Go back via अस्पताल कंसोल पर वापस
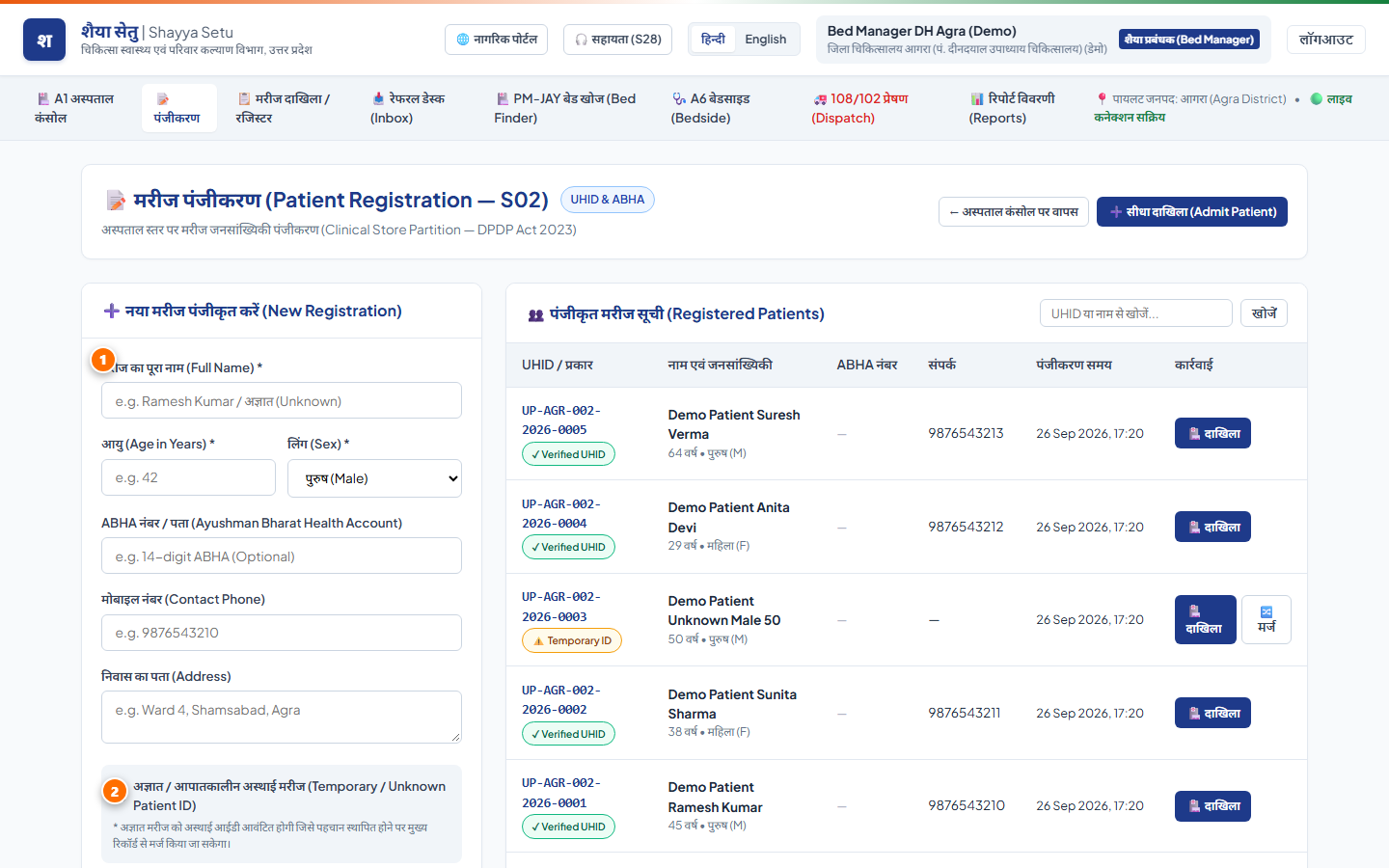Viewport: 1389px width, 868px height. [1014, 212]
